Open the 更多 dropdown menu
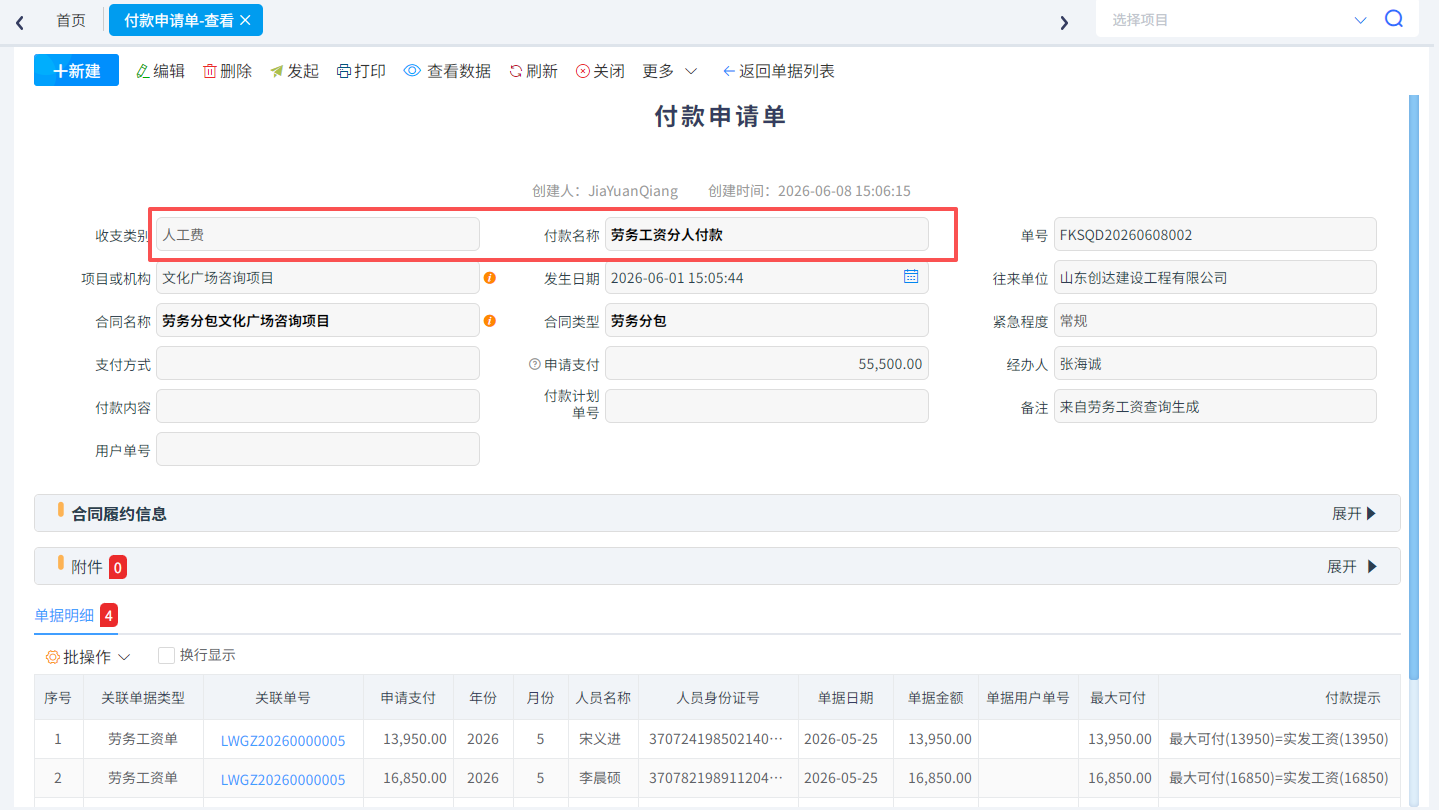1439x810 pixels. pyautogui.click(x=669, y=71)
